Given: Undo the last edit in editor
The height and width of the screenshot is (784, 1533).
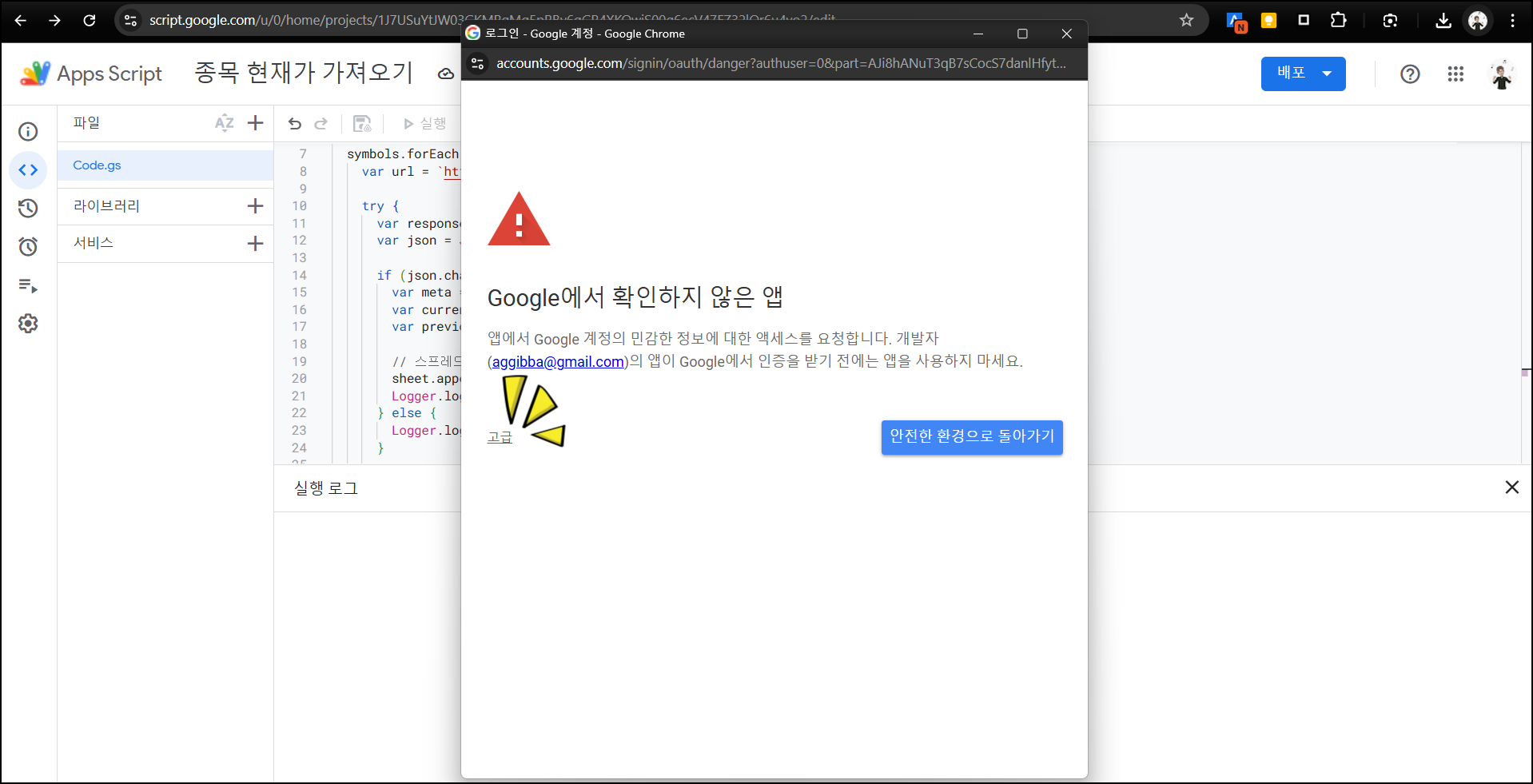Looking at the screenshot, I should [x=295, y=123].
